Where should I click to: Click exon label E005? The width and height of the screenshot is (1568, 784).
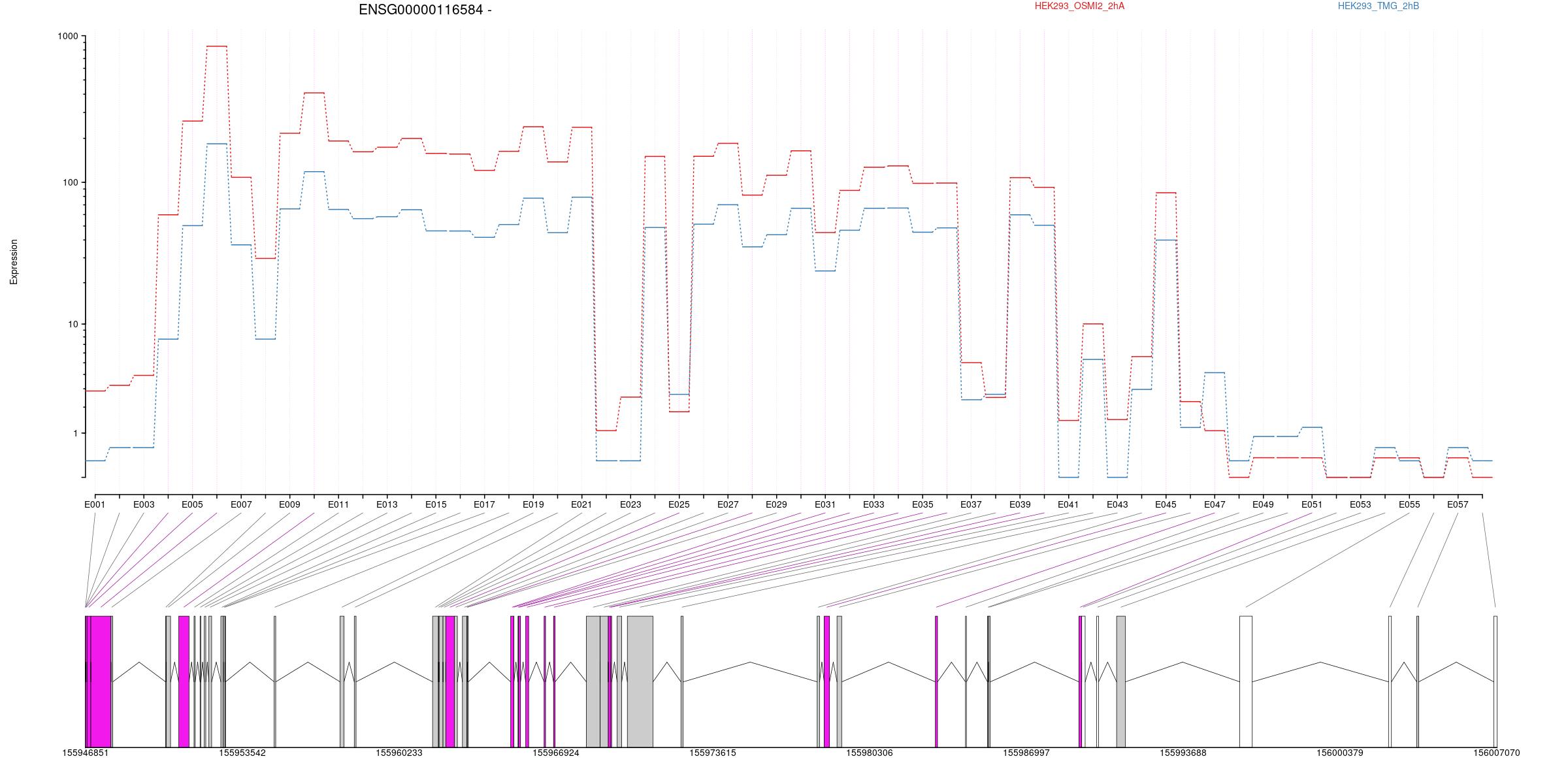[192, 504]
